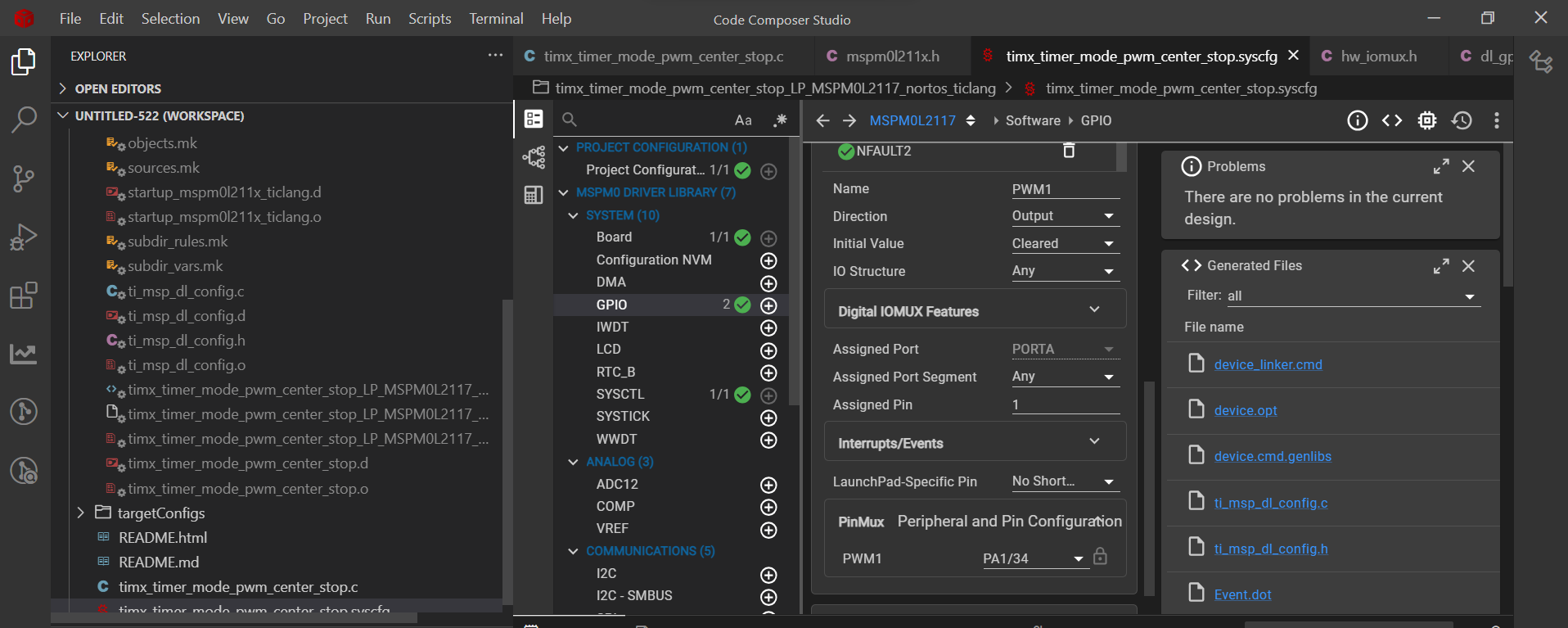The width and height of the screenshot is (1568, 628).
Task: Add an RTC_B module instance
Action: 768,373
